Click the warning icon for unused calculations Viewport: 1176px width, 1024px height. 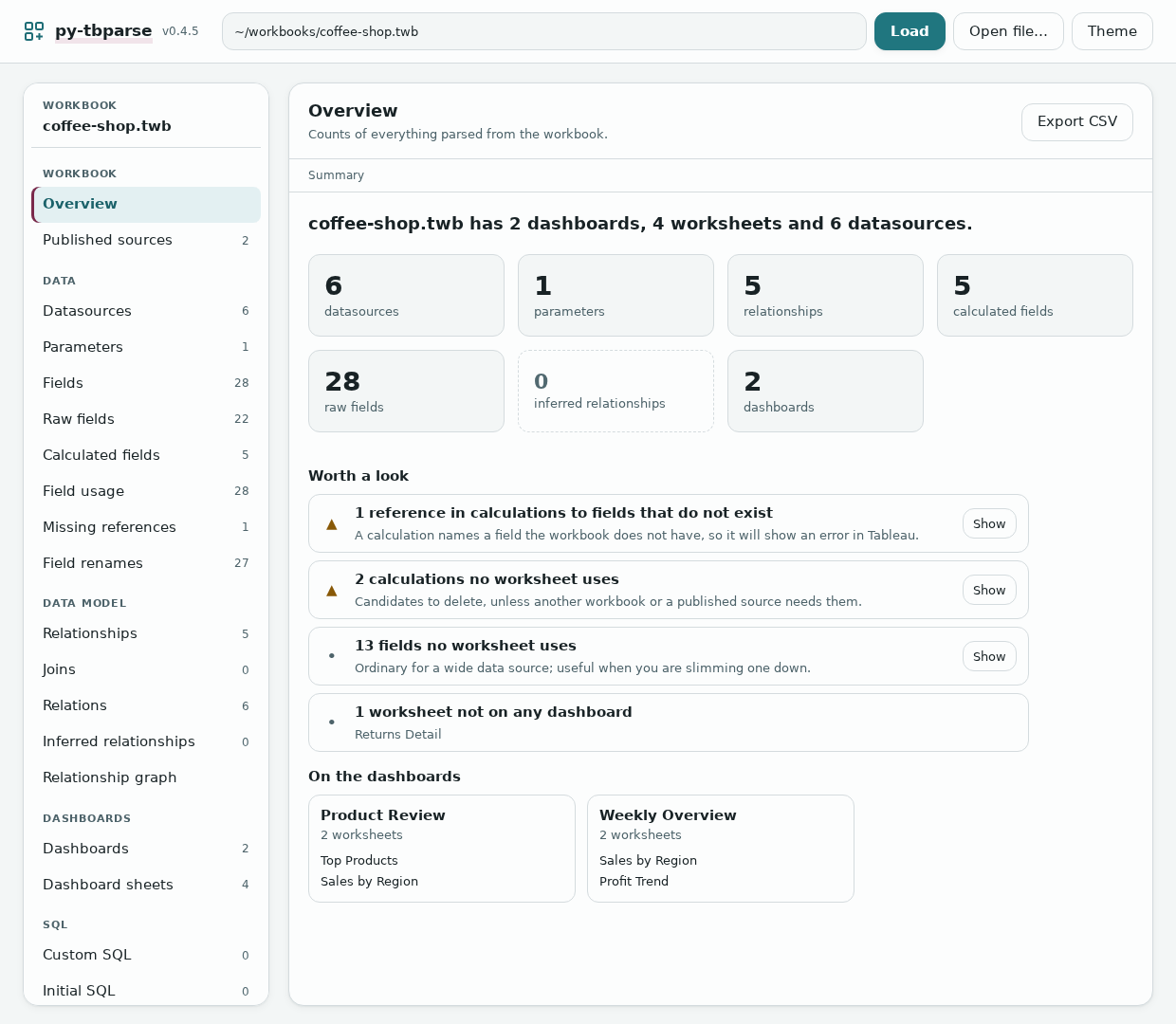(332, 591)
